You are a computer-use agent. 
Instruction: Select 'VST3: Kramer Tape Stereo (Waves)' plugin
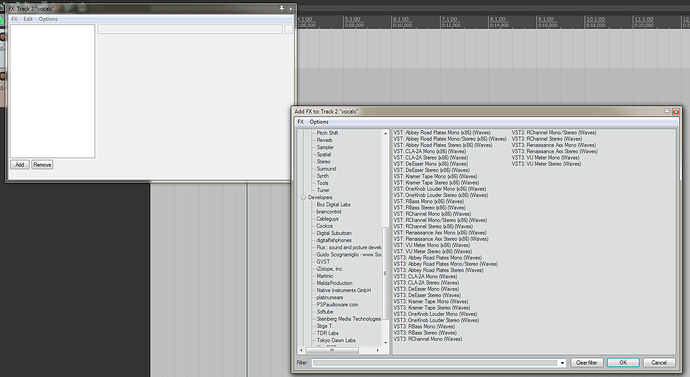(x=432, y=307)
